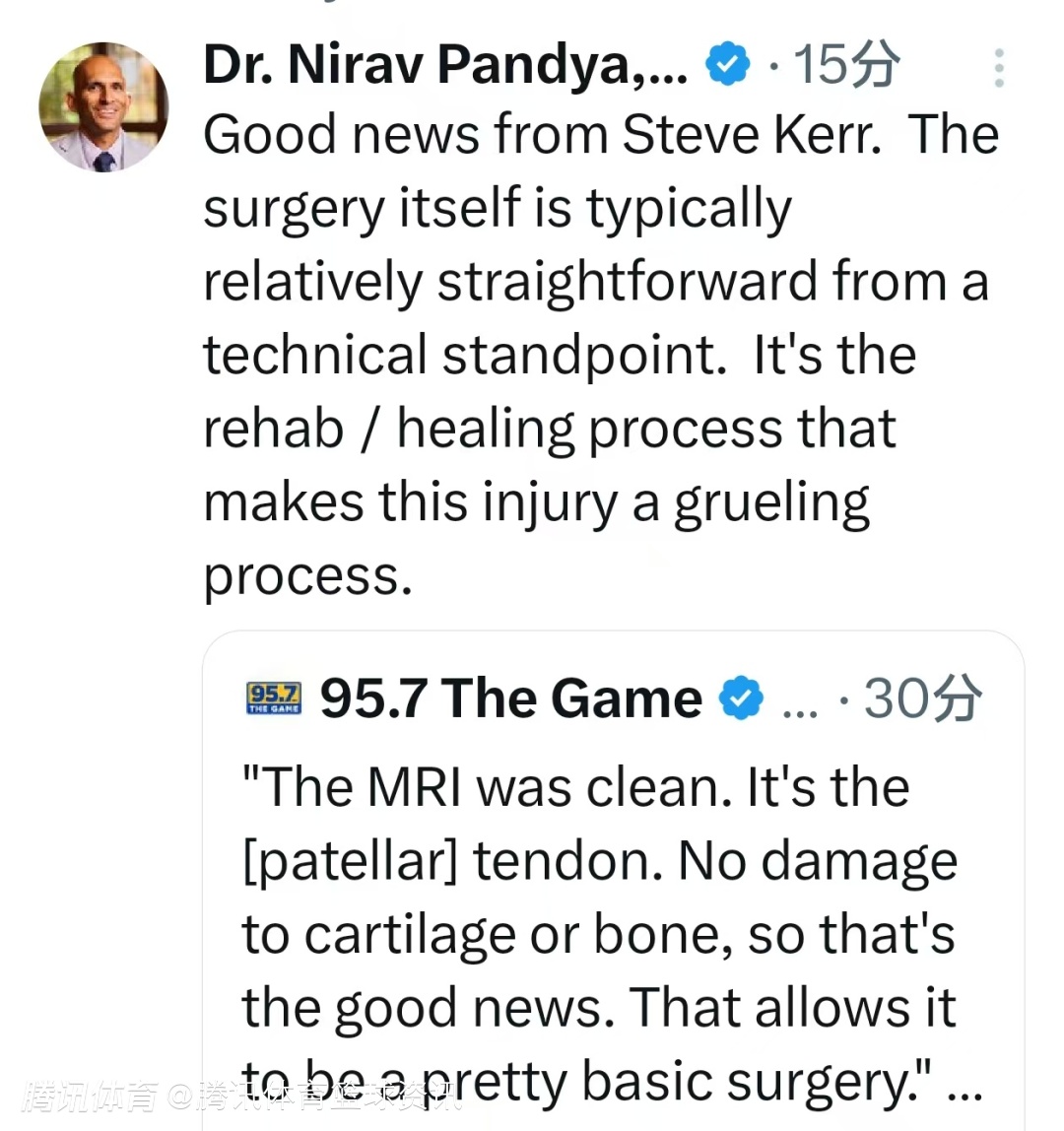Click the "[patellar]" word in quoted post

350,861
